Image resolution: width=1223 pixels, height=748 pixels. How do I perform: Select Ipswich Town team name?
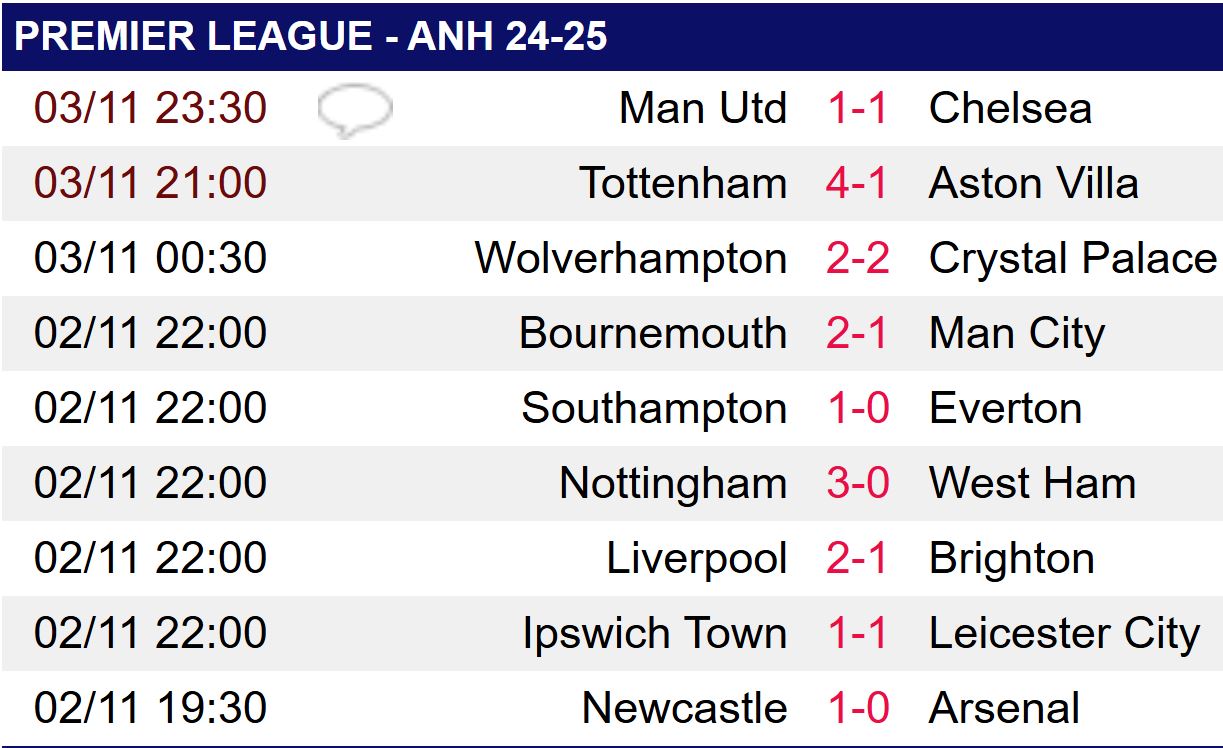[655, 633]
